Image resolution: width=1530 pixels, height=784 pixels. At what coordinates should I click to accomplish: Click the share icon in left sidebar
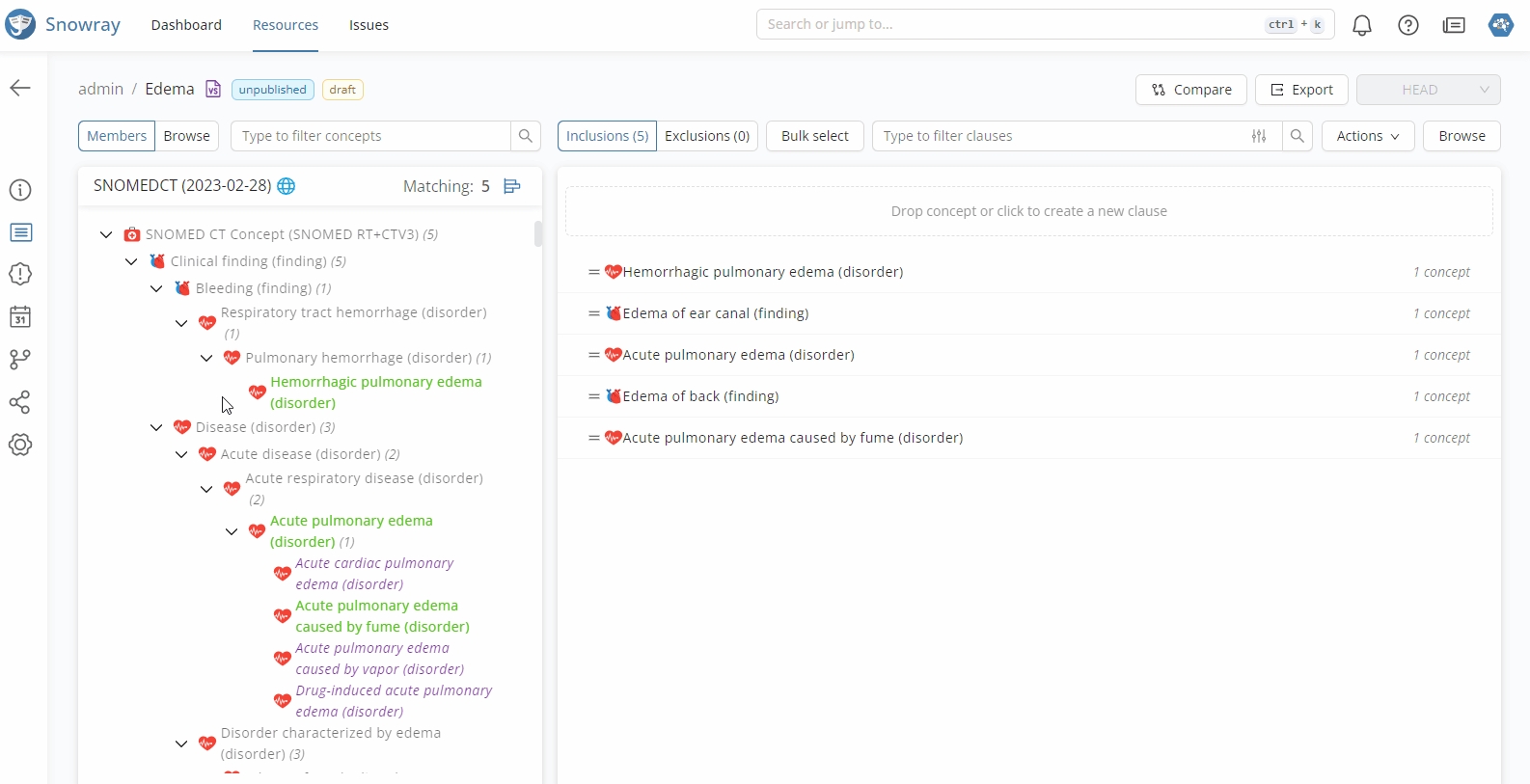20,402
